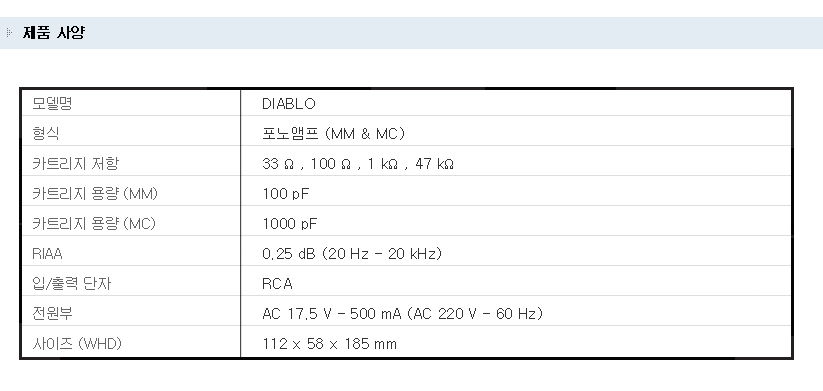Click the 제품 사양 section header
Screen dimensions: 823x391
click(x=54, y=33)
